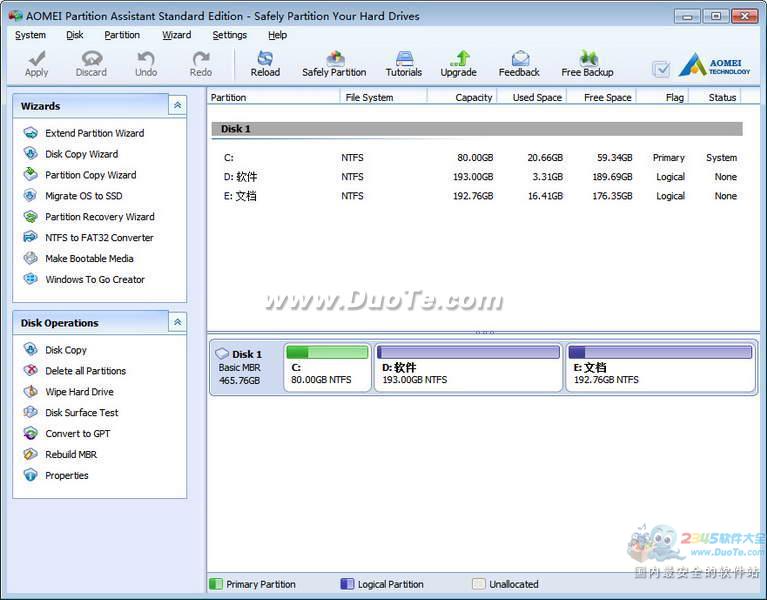The image size is (767, 600).
Task: Click the Partition Recovery Wizard label
Action: click(100, 217)
